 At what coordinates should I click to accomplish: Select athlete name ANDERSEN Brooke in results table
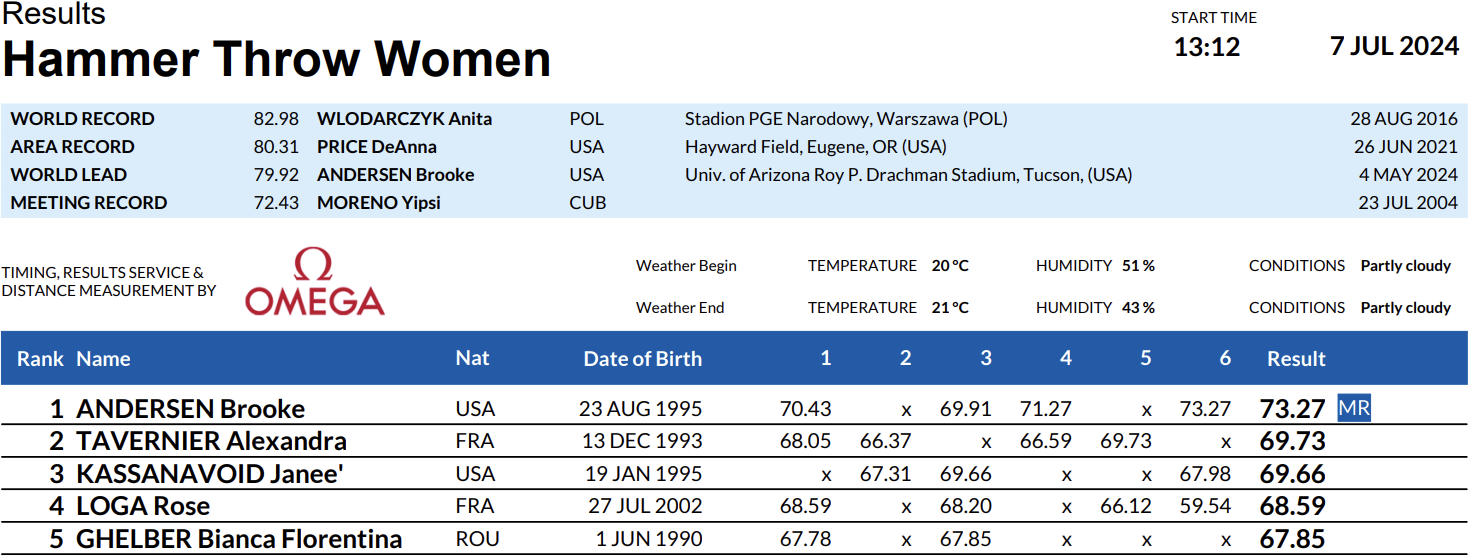click(x=190, y=409)
